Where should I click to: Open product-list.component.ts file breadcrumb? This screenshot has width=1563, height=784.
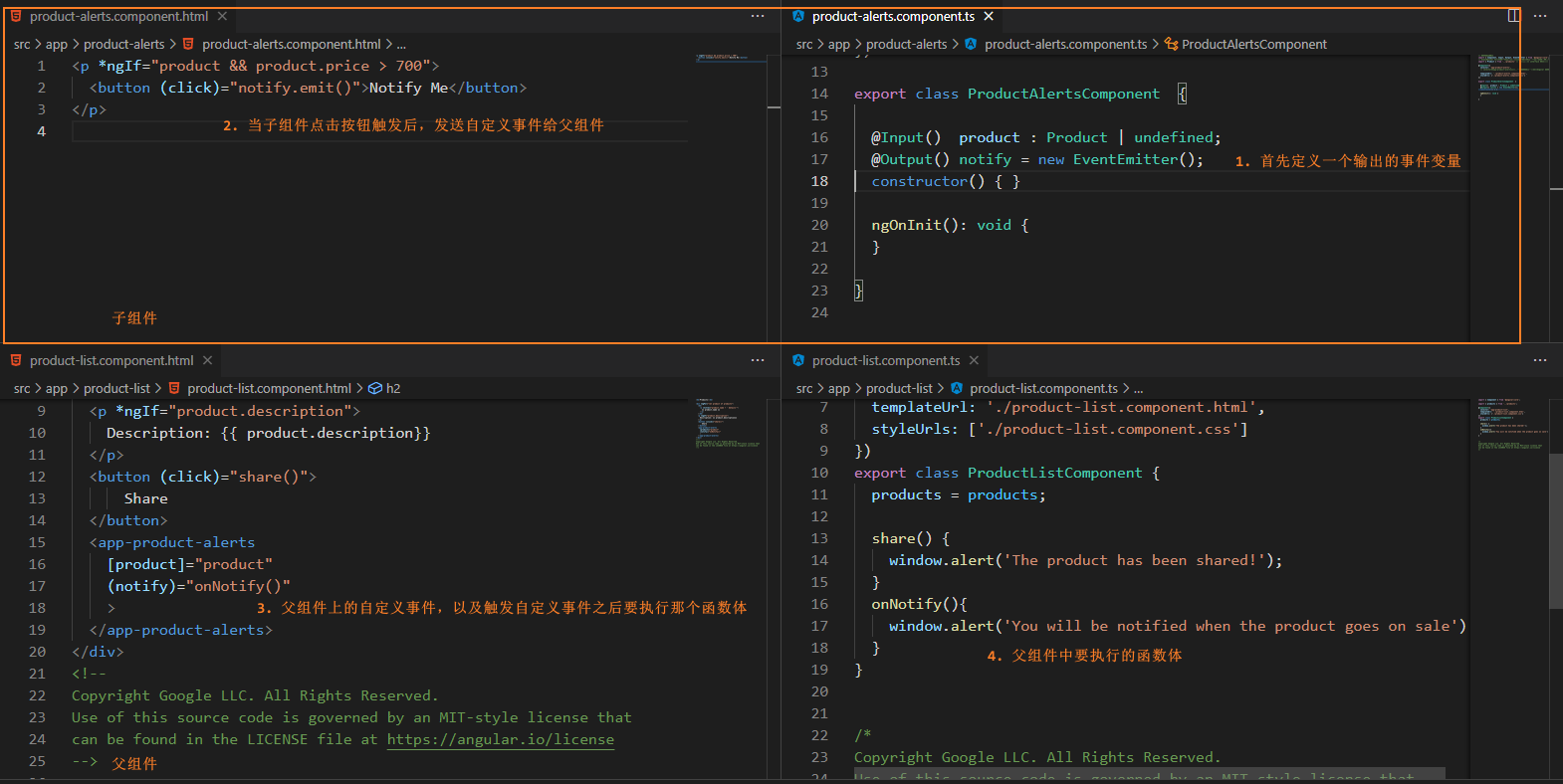[x=1043, y=389]
